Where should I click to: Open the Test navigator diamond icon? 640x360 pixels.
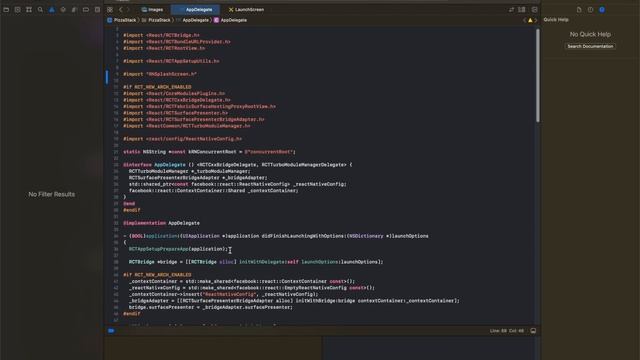(x=63, y=9)
